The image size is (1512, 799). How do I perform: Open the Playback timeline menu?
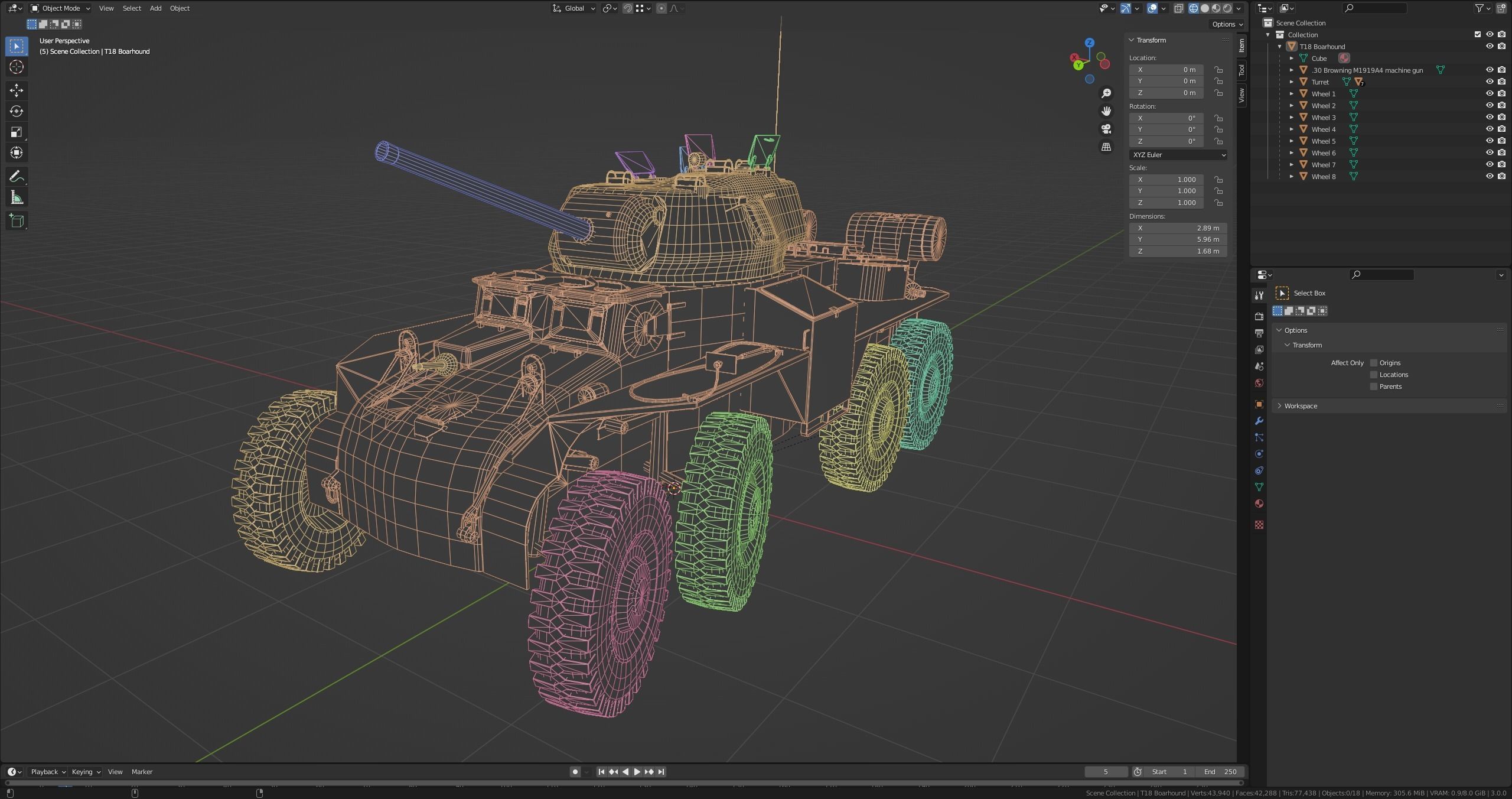(48, 772)
